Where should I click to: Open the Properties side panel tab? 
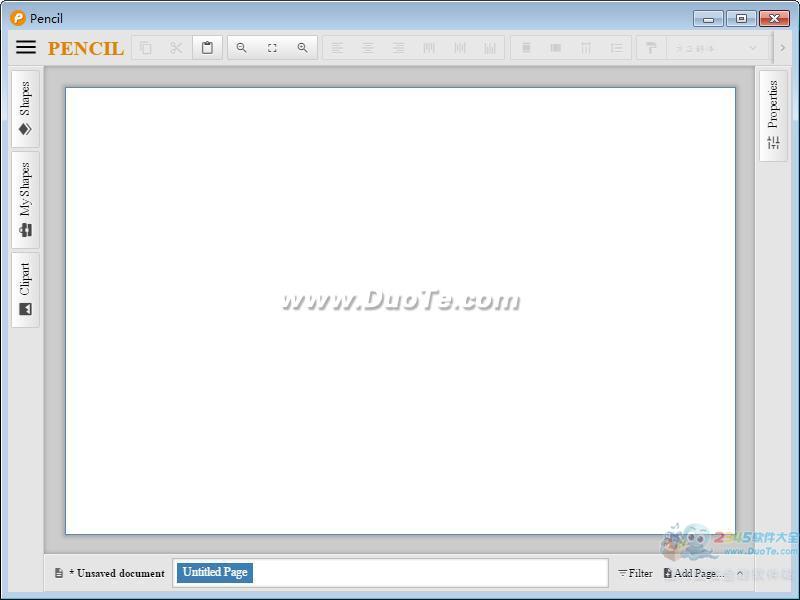(773, 115)
